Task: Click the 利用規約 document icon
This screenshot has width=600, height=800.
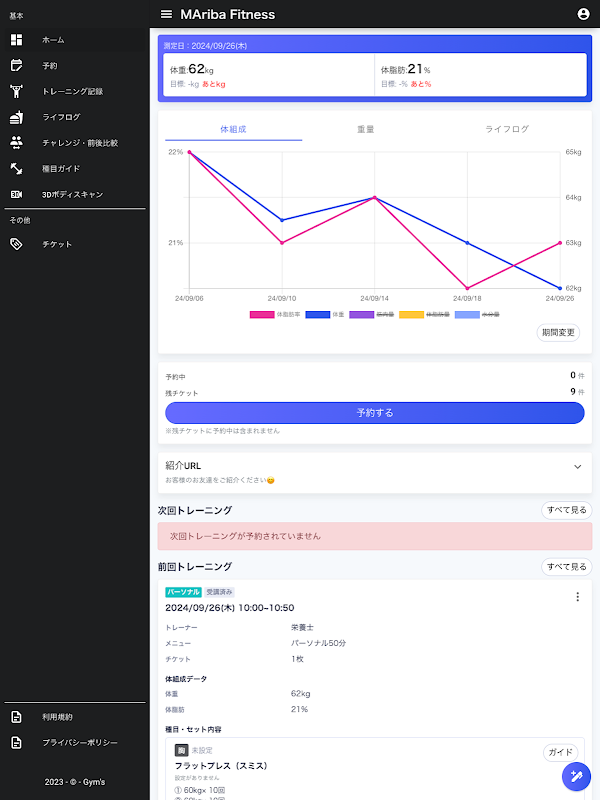Action: click(16, 717)
